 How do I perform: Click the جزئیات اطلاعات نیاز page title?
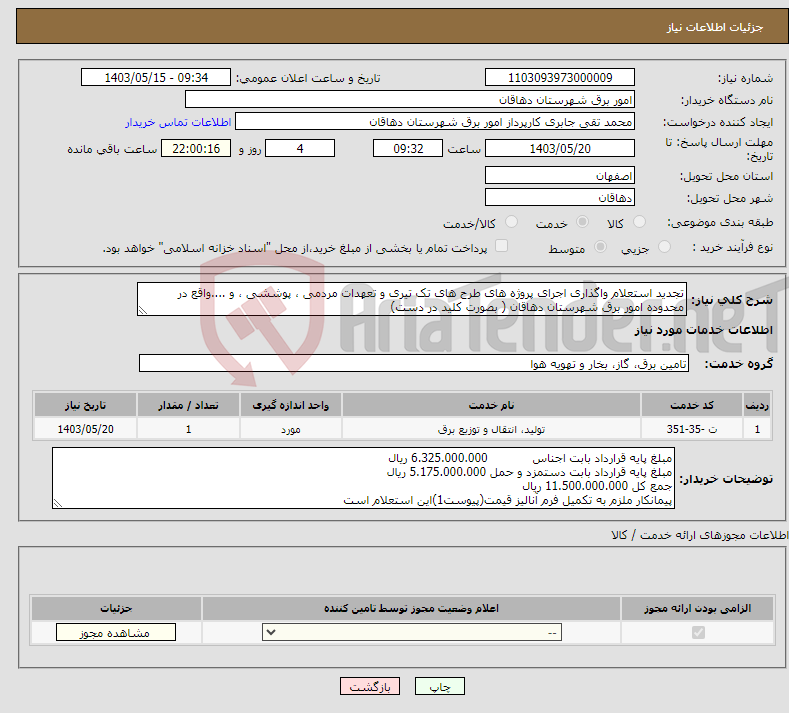[x=715, y=27]
